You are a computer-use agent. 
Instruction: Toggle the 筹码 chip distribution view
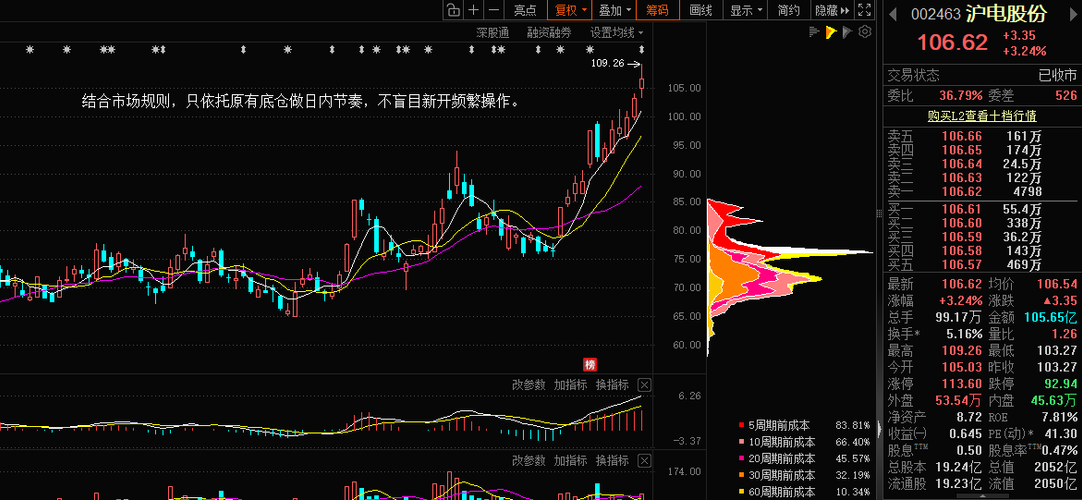656,10
